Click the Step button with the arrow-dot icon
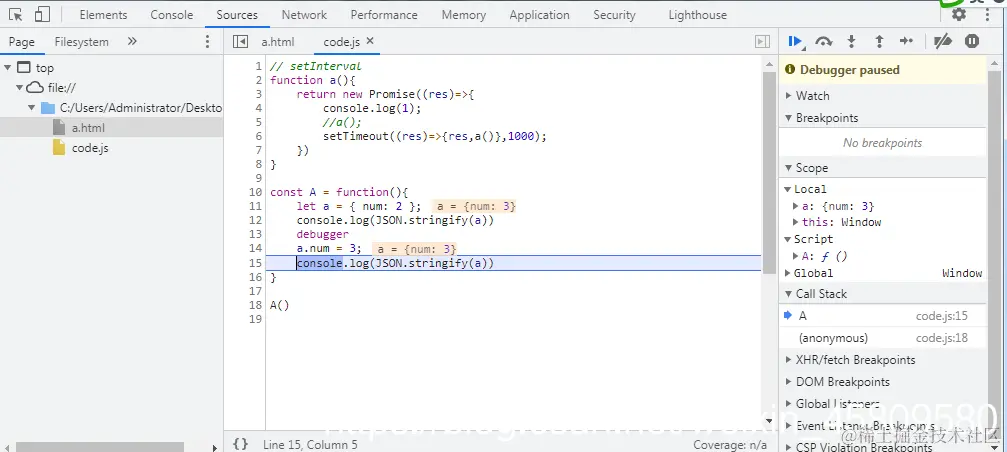This screenshot has width=1007, height=452. pos(906,41)
